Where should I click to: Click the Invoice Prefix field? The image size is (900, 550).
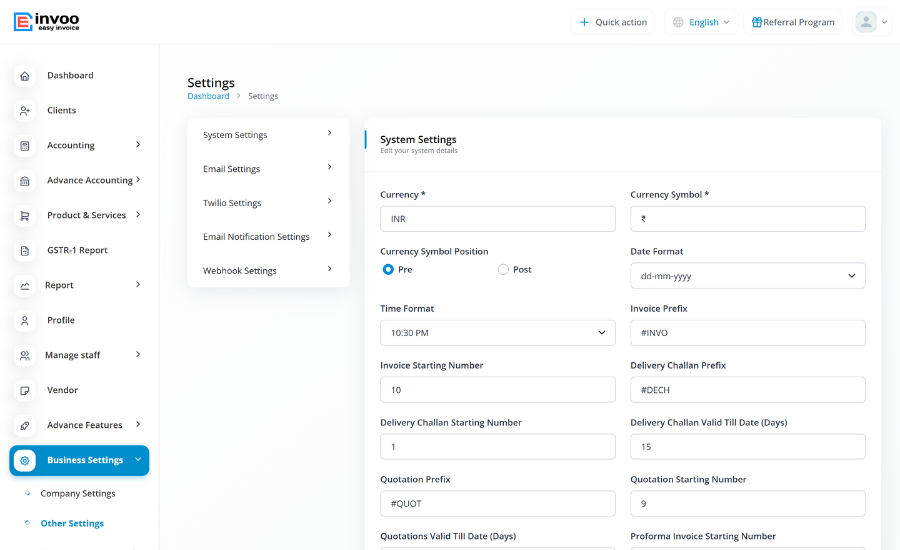747,332
